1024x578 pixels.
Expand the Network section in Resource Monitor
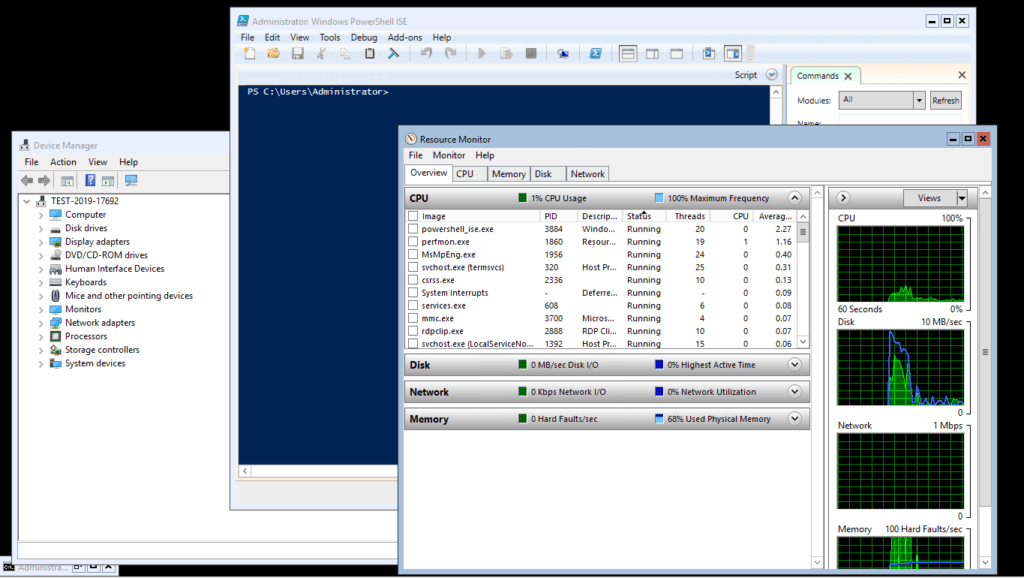click(x=794, y=392)
